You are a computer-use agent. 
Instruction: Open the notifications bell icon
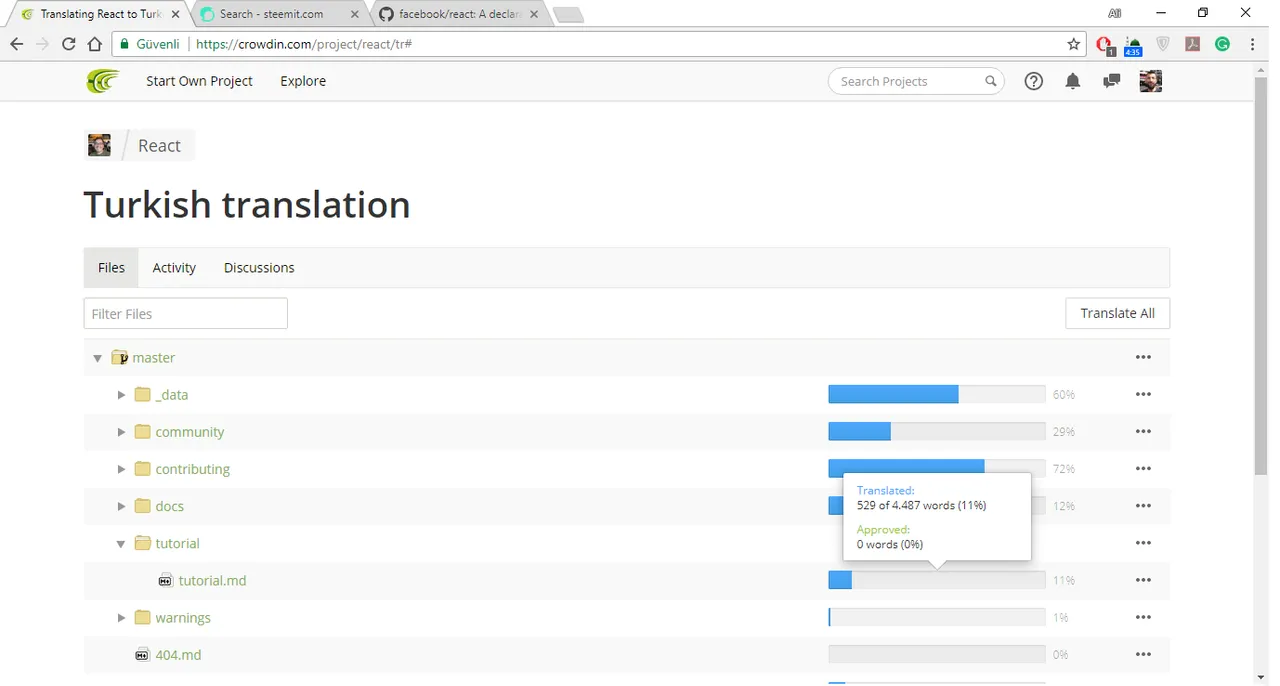[1073, 81]
